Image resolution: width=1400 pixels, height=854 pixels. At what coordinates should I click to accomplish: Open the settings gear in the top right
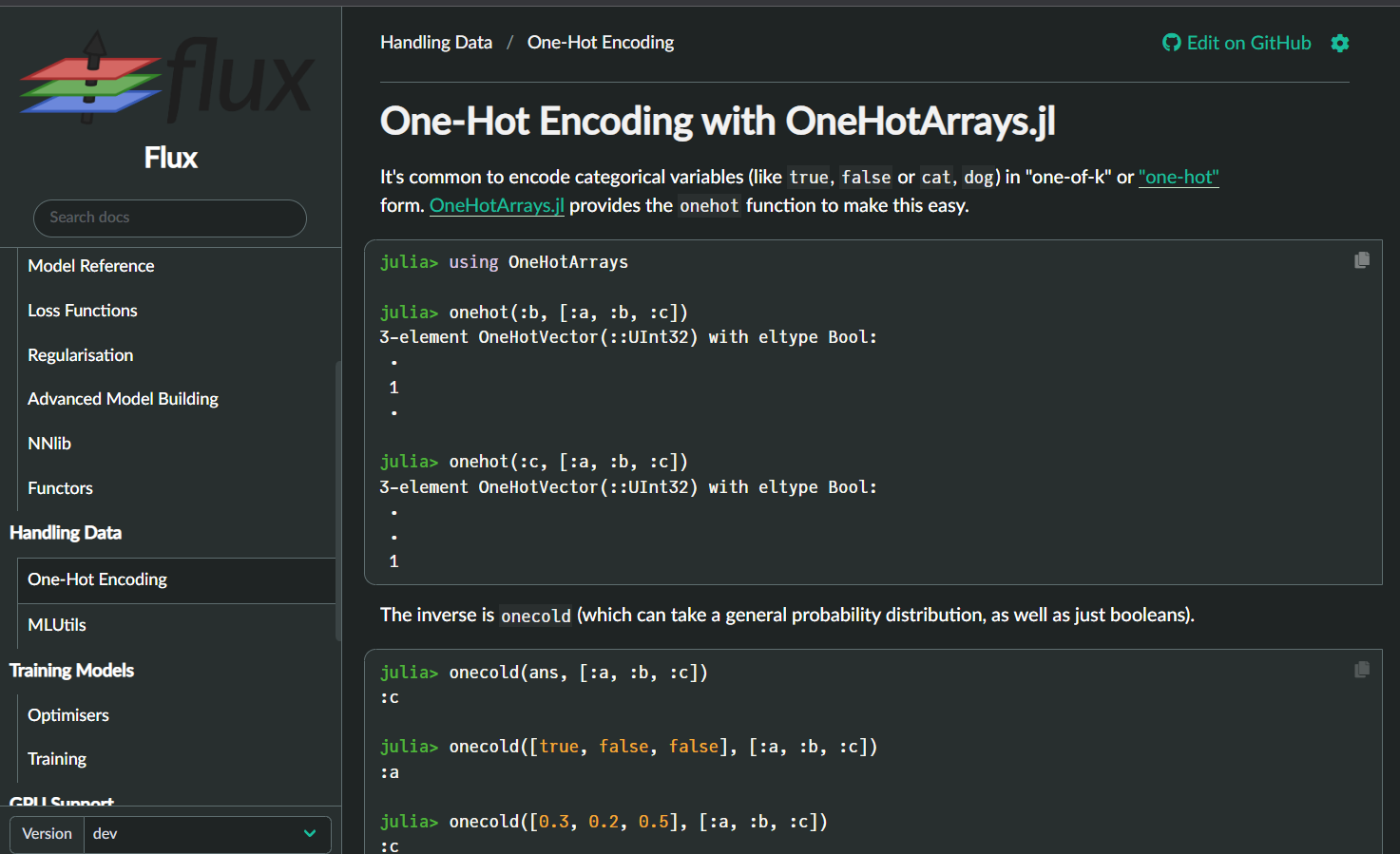(x=1340, y=43)
